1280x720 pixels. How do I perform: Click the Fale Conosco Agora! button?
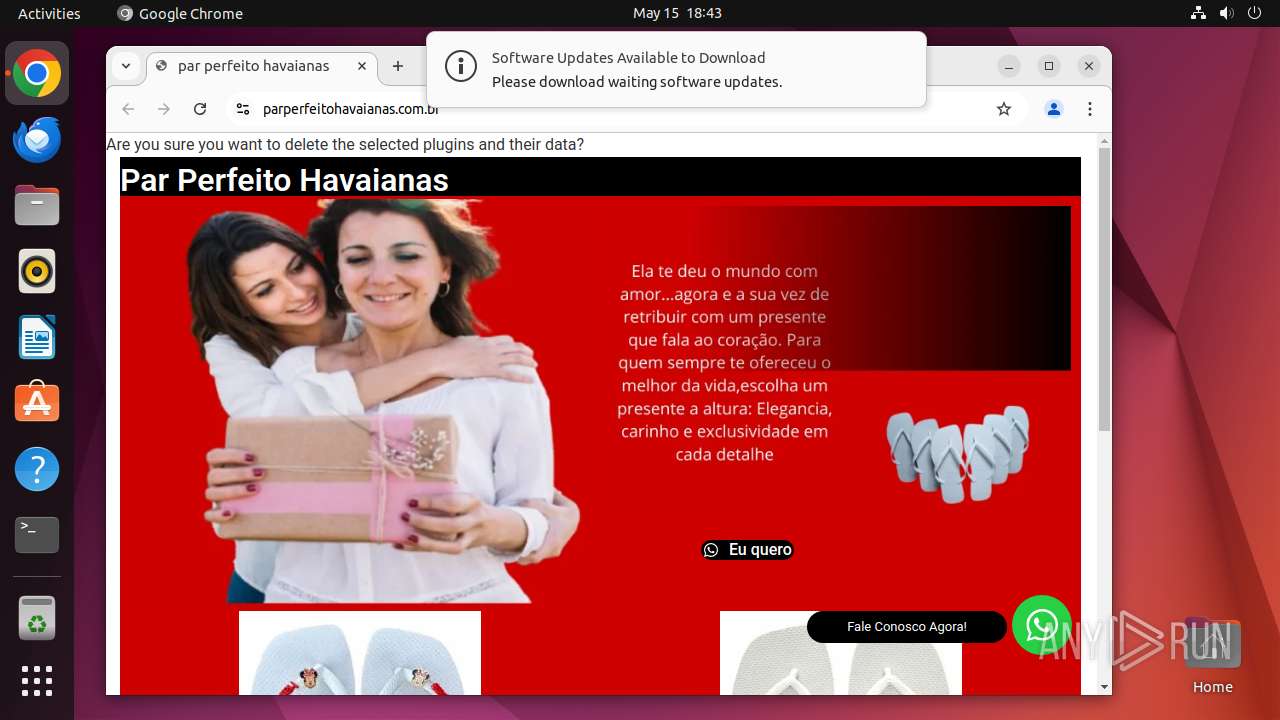pyautogui.click(x=907, y=627)
